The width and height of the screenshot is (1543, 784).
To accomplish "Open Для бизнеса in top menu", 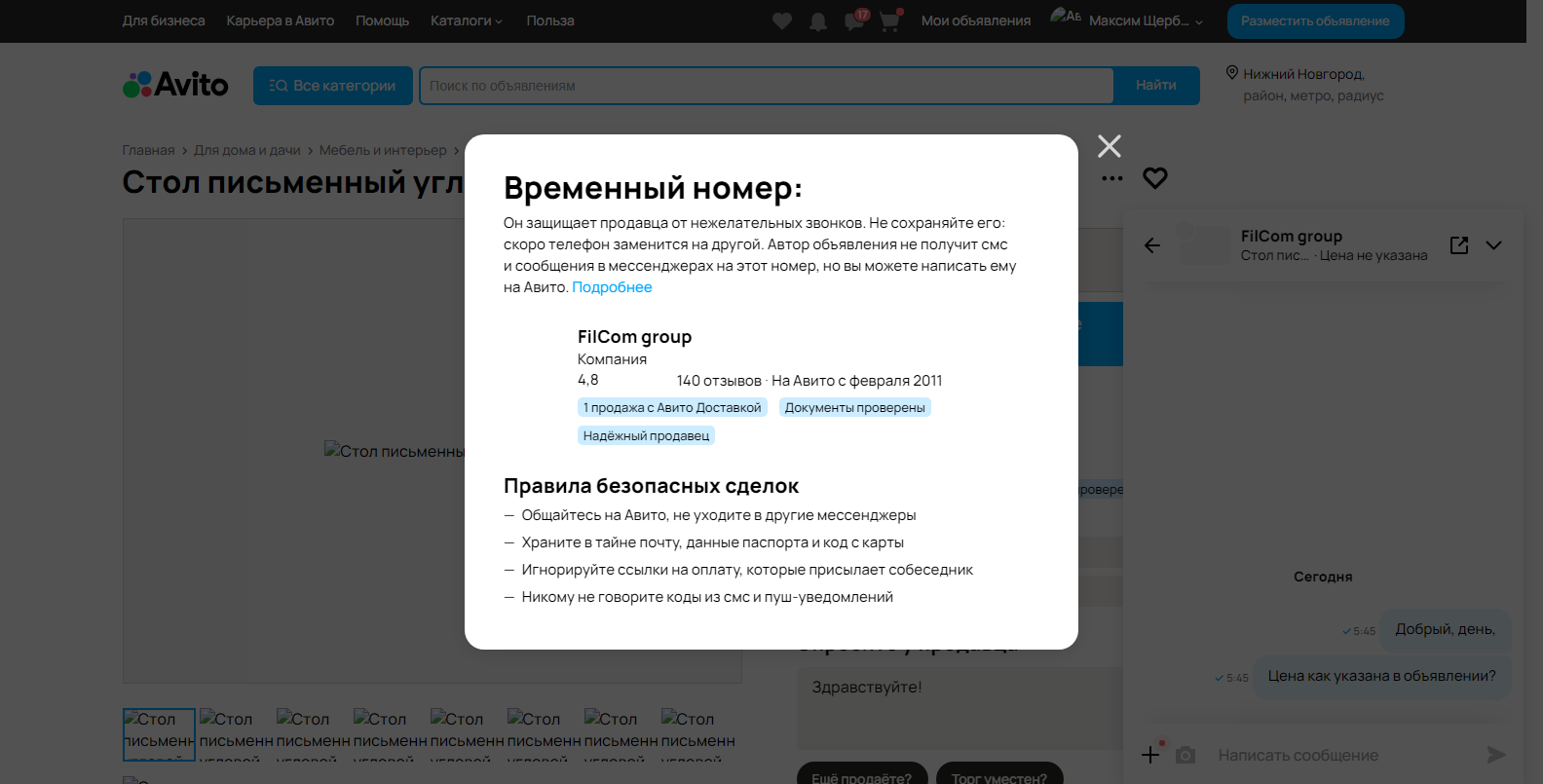I will [x=164, y=20].
